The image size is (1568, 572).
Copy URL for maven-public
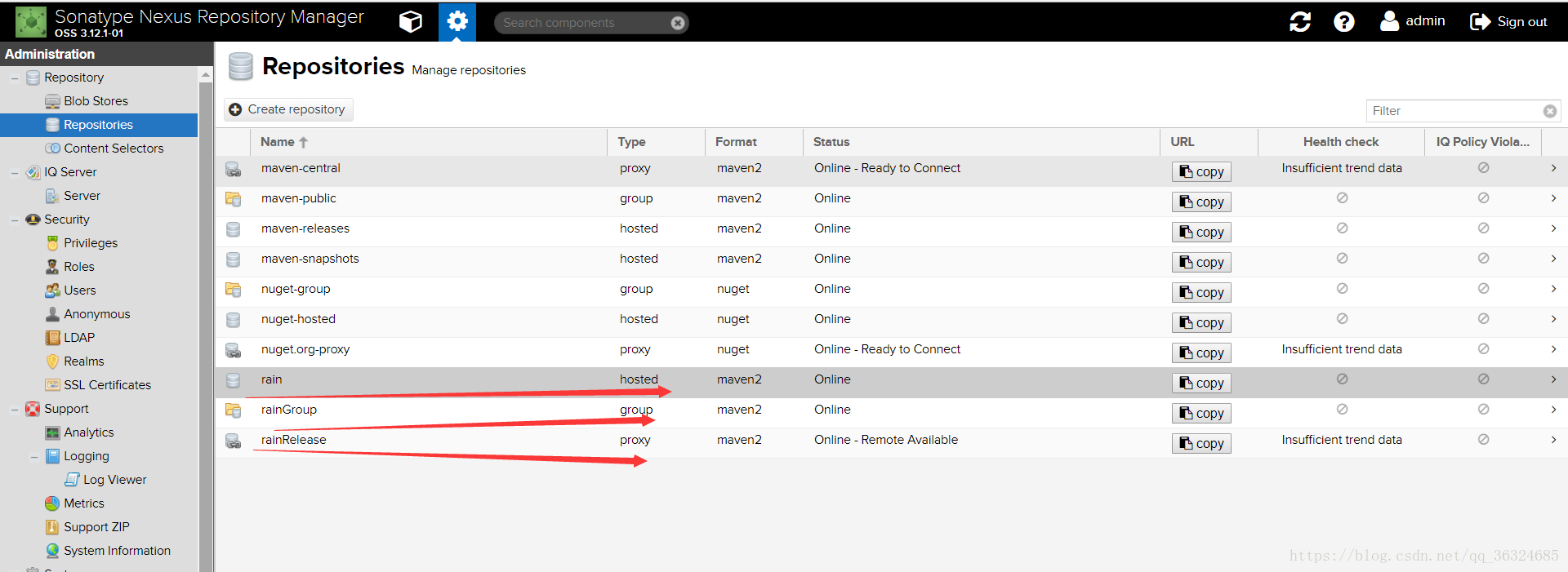click(1201, 202)
